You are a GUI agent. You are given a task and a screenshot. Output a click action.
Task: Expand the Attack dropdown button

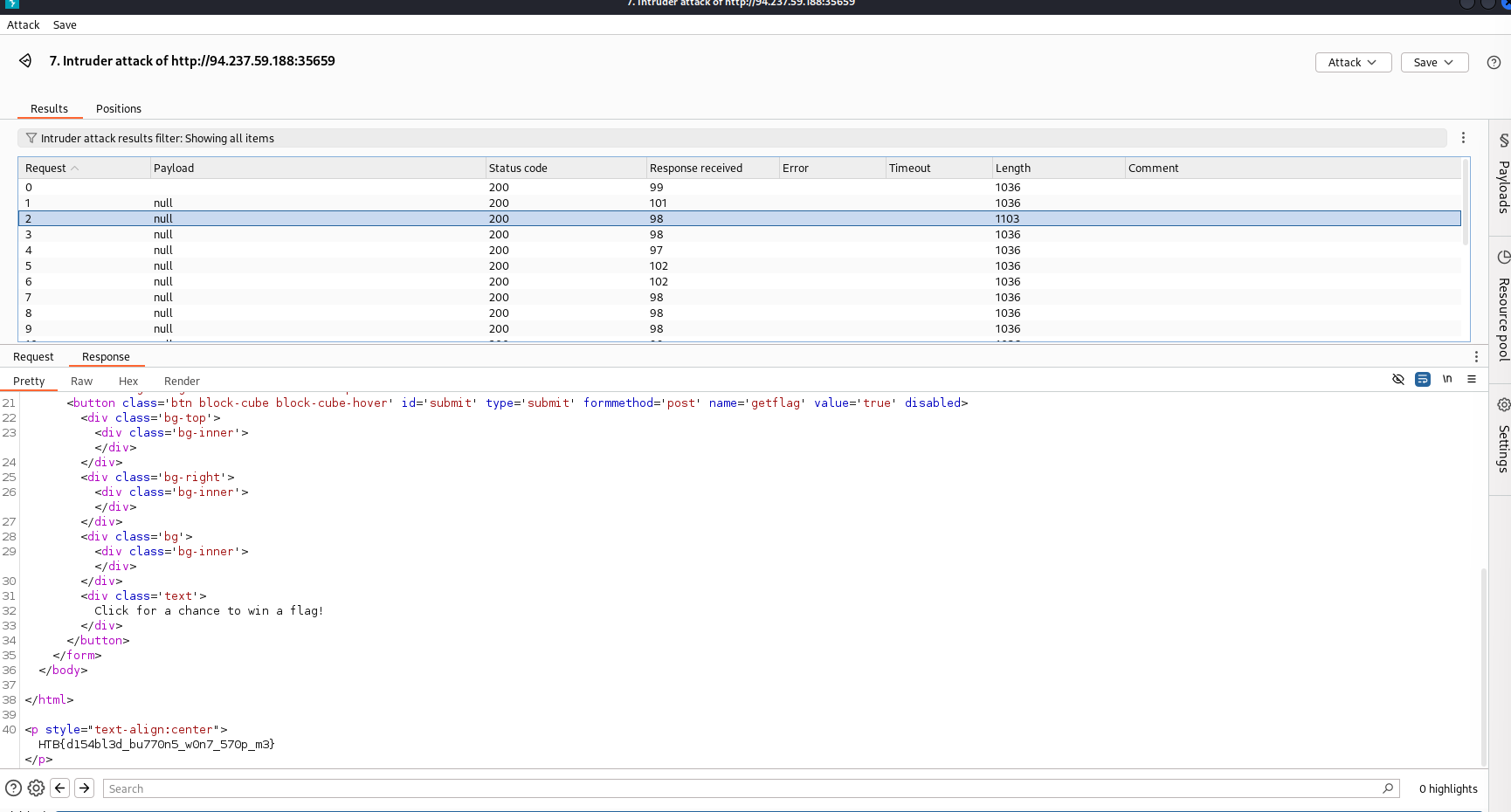pyautogui.click(x=1353, y=63)
